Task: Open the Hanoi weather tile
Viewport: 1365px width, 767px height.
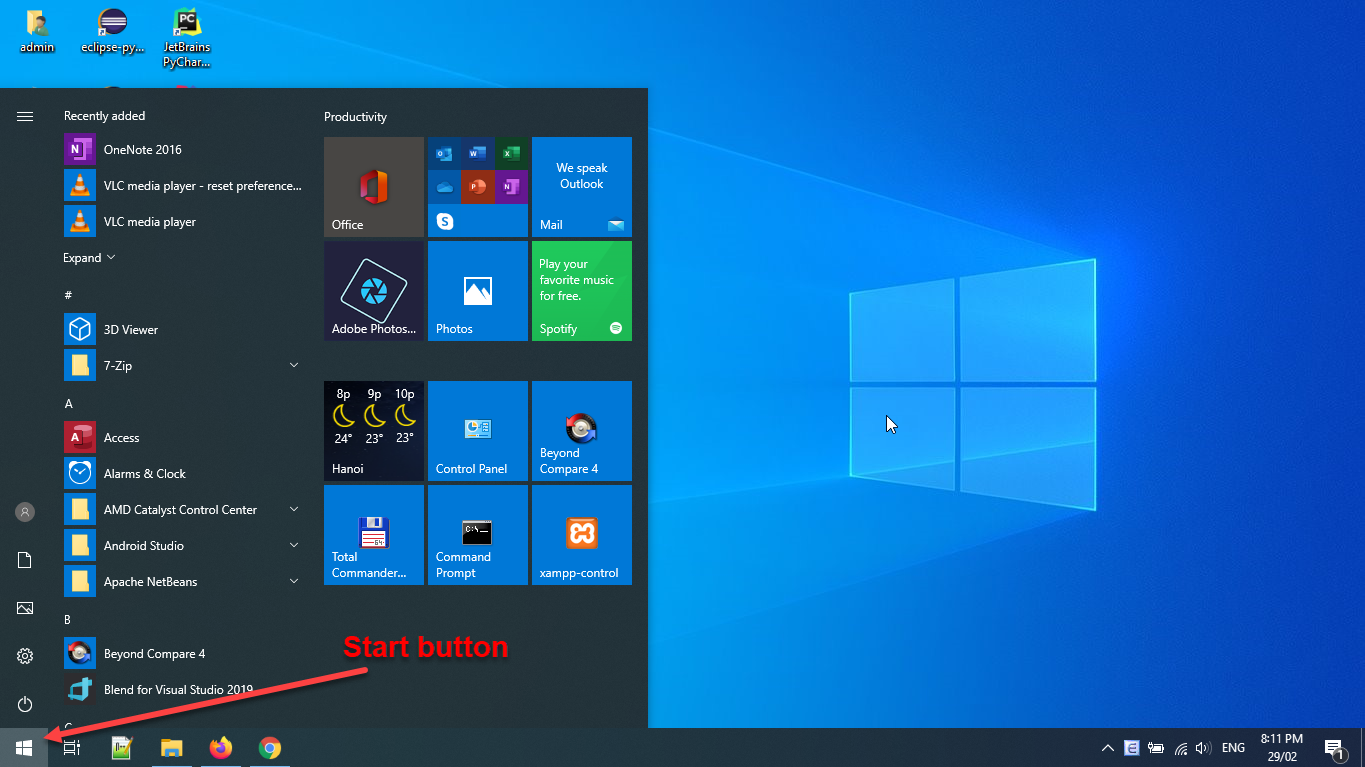Action: [x=374, y=431]
